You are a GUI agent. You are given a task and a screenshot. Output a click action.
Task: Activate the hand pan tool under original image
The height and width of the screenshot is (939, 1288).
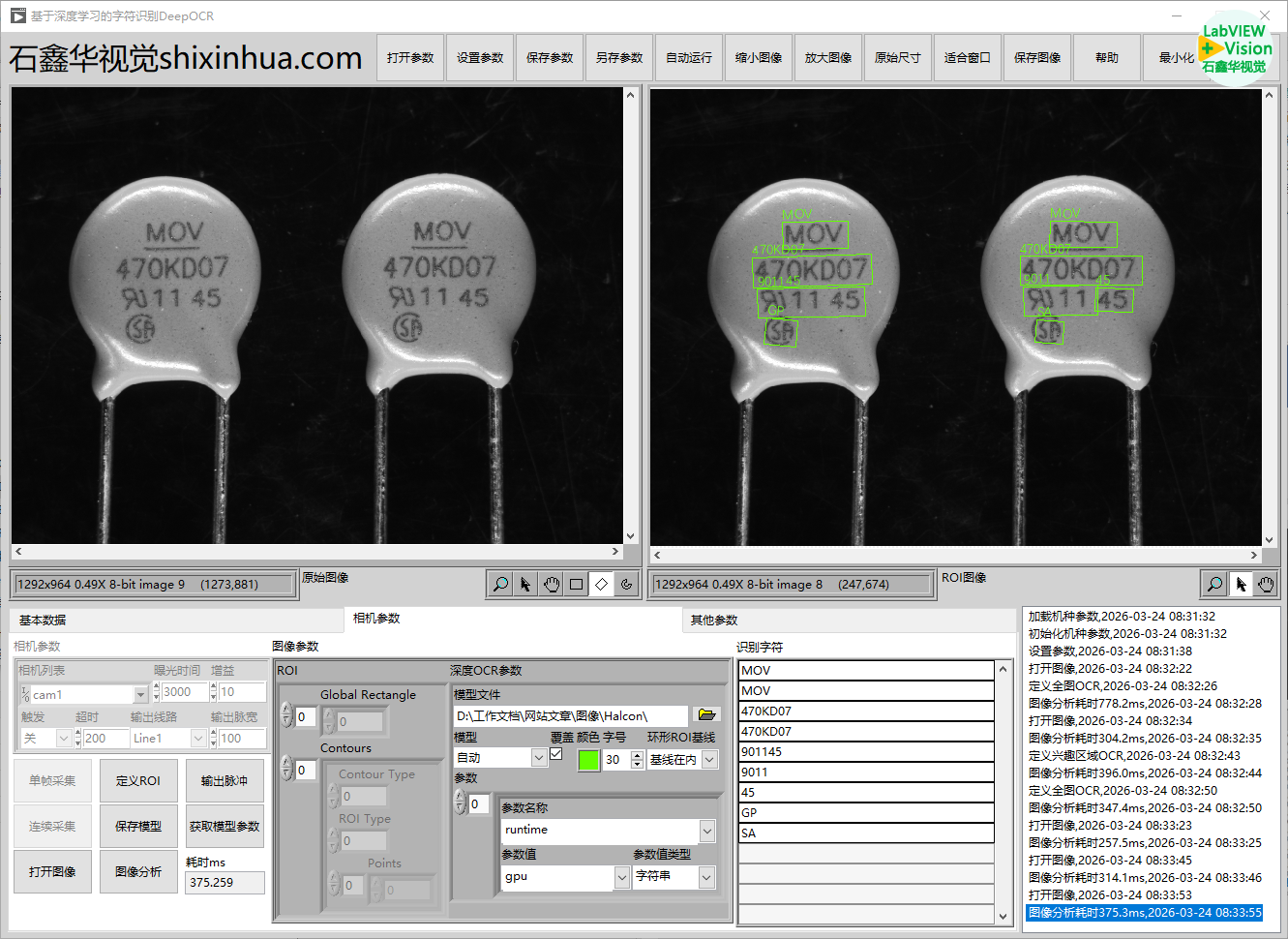[x=551, y=584]
